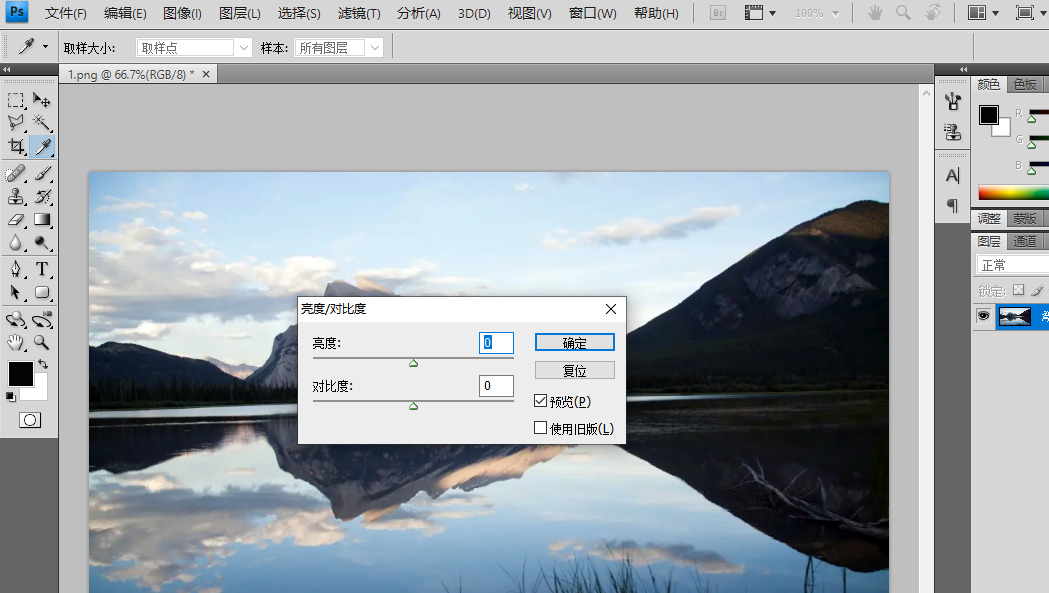1049x593 pixels.
Task: Hide the layer using the eye icon
Action: pos(984,316)
